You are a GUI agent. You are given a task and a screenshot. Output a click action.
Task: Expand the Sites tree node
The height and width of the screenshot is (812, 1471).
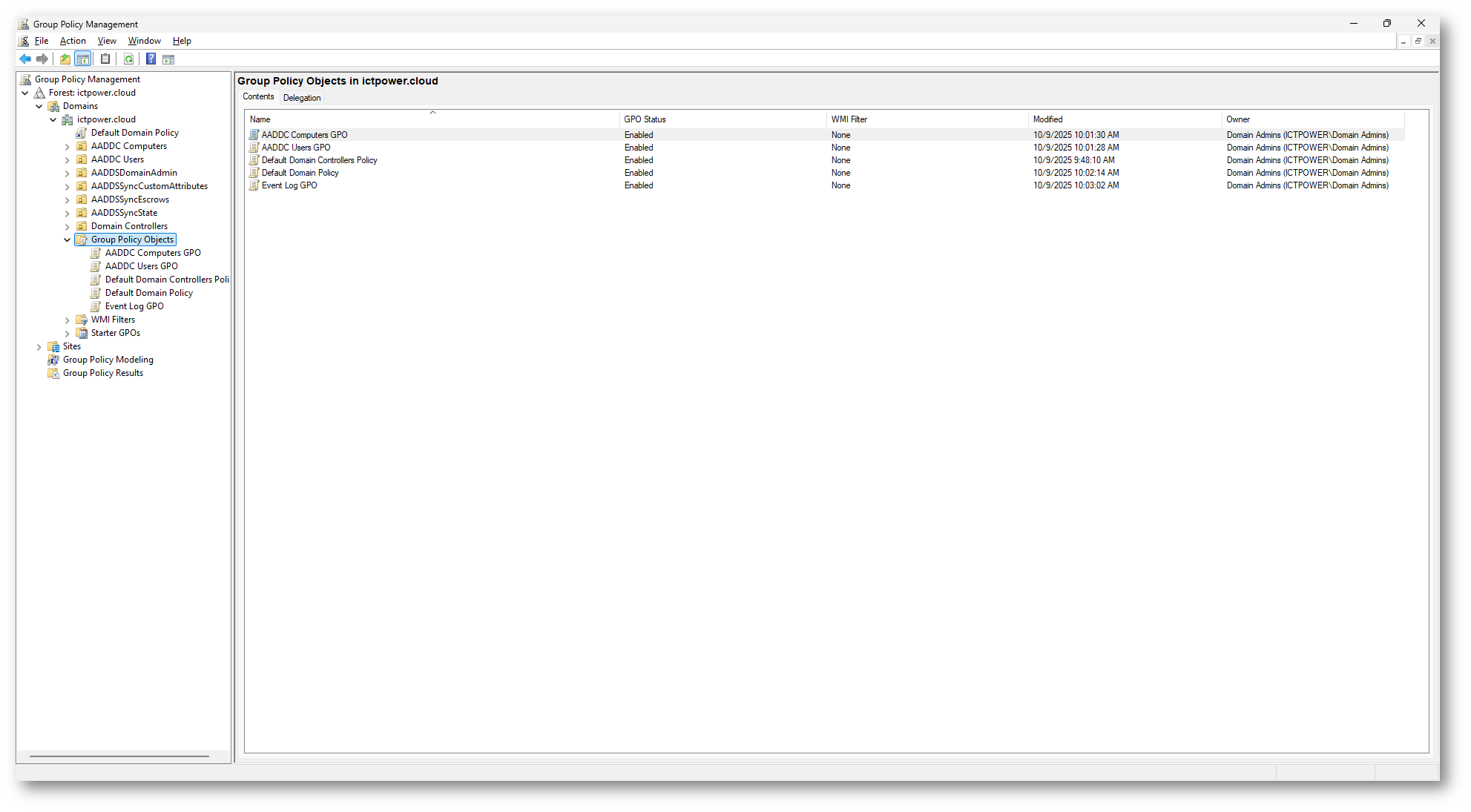pyautogui.click(x=39, y=347)
